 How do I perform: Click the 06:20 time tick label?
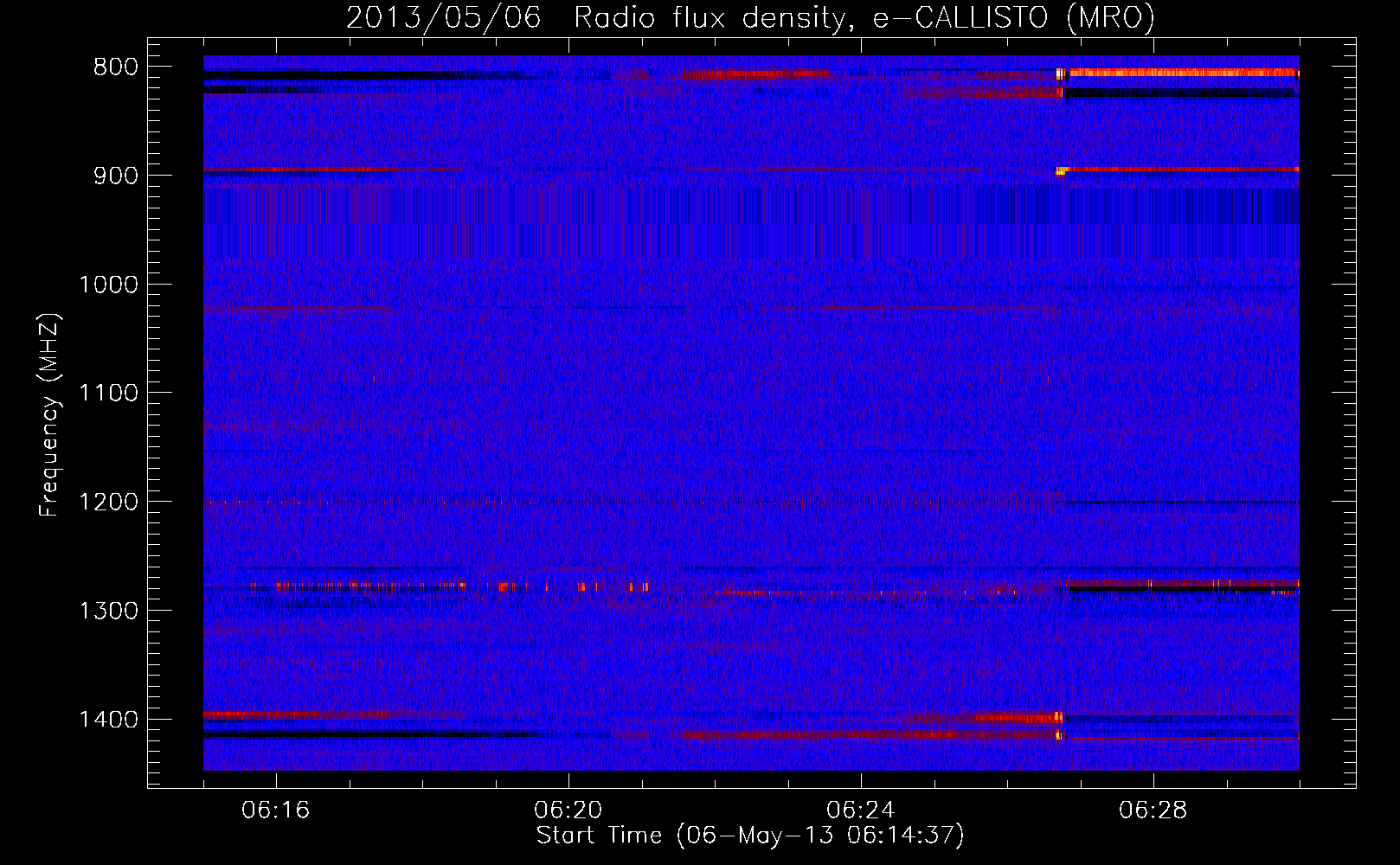click(x=568, y=811)
